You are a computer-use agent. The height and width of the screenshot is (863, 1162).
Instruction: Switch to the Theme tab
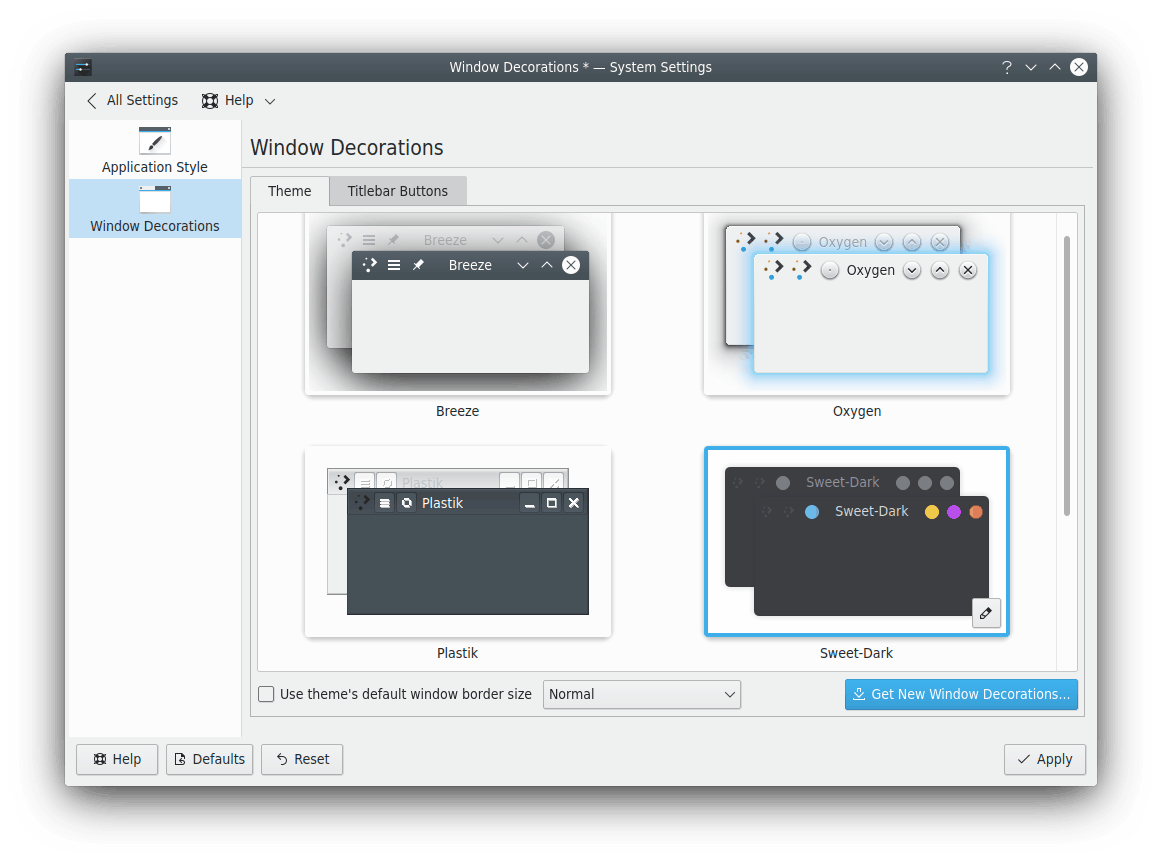click(x=289, y=191)
